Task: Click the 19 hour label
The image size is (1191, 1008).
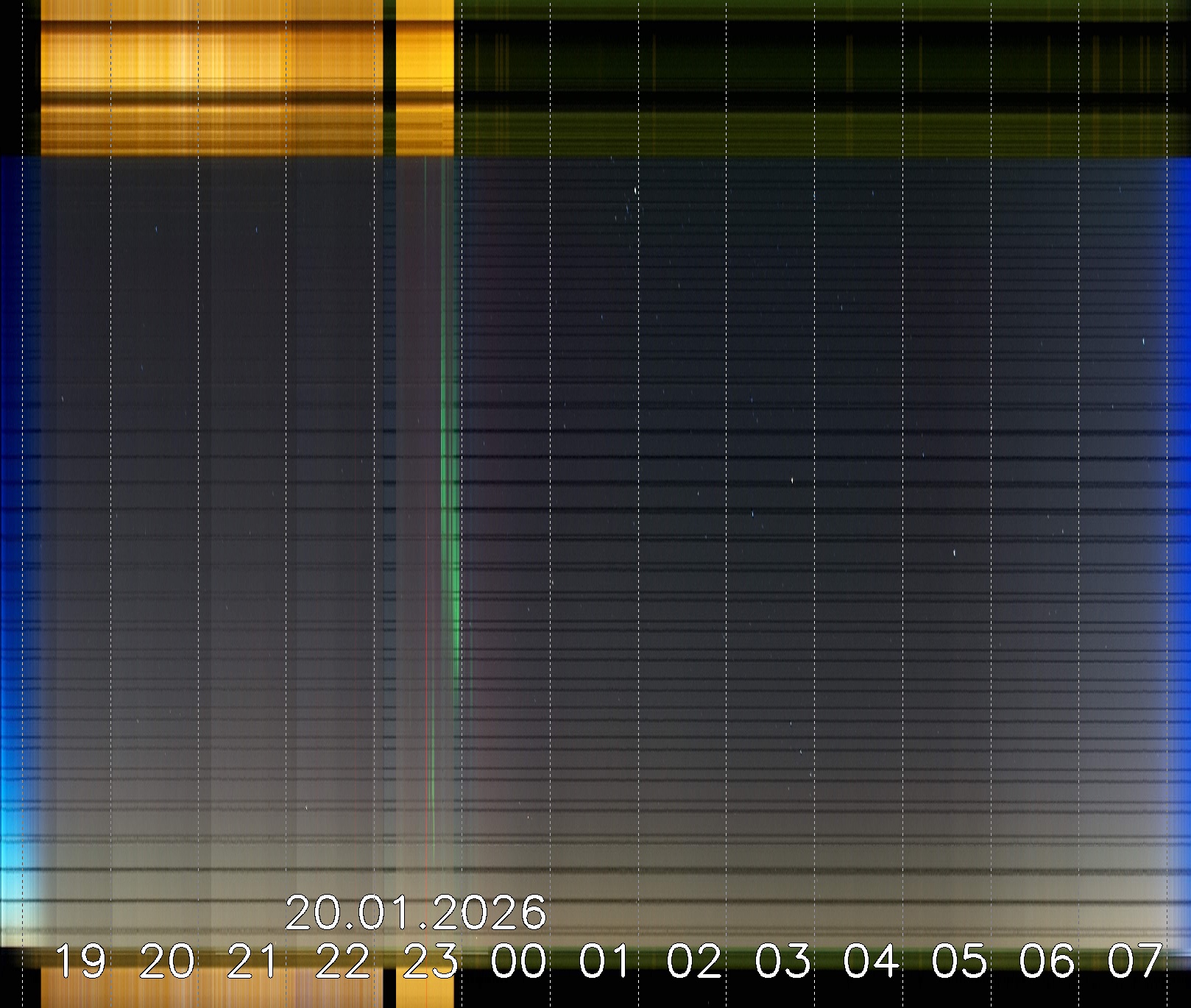Action: tap(80, 962)
